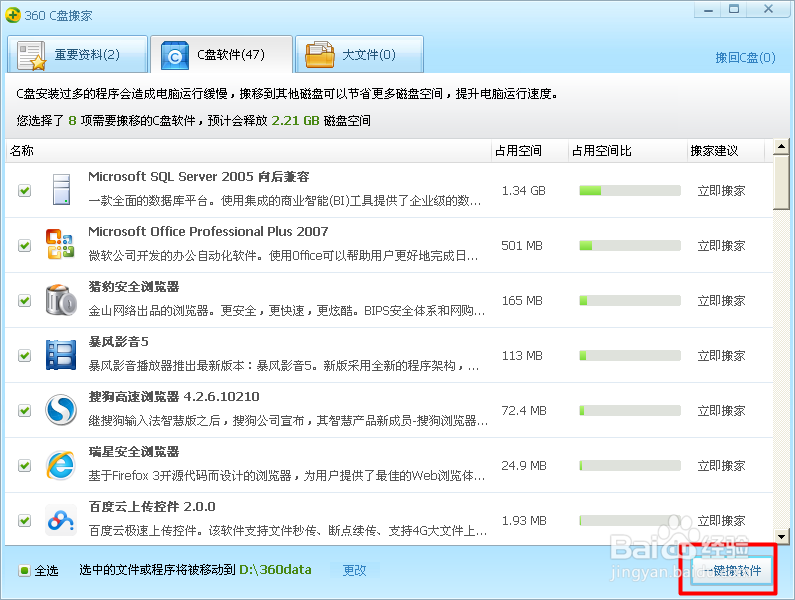Click the folder icon on 大文件 tab
The width and height of the screenshot is (795, 600).
coord(320,55)
